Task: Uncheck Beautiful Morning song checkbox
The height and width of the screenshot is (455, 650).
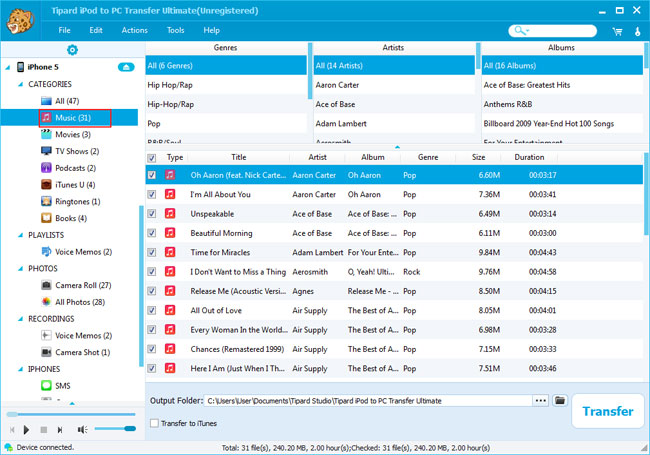Action: (x=152, y=233)
